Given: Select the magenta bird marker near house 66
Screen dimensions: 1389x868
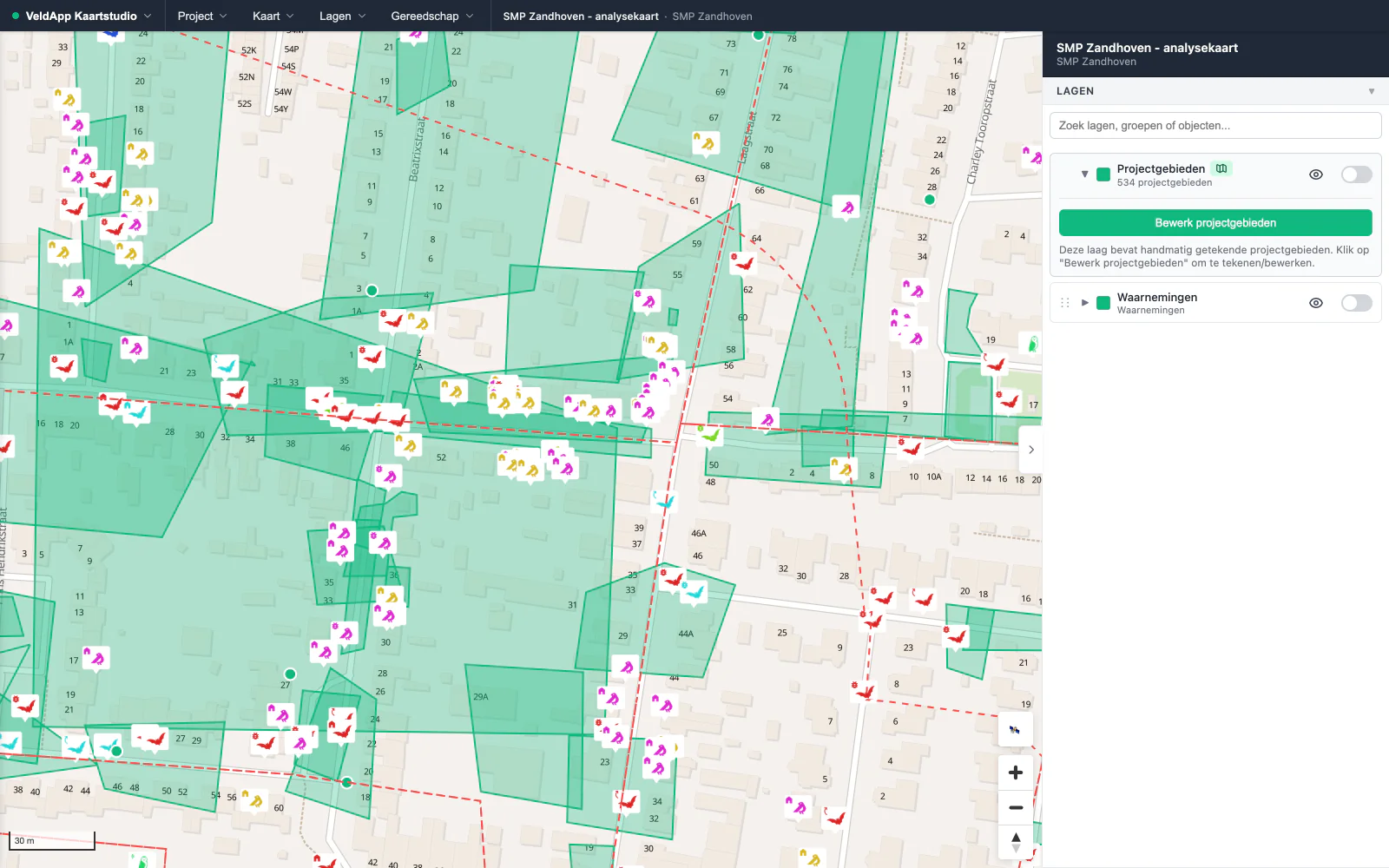Looking at the screenshot, I should click(846, 207).
